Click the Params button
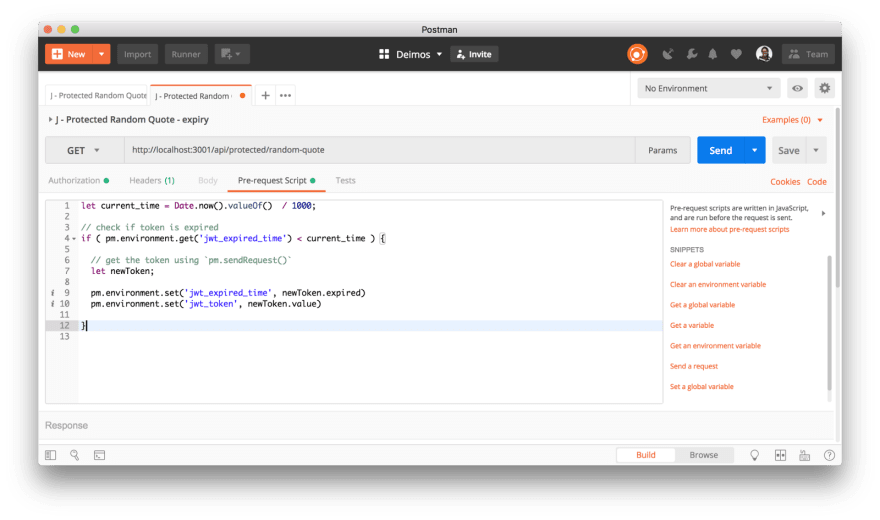 coord(662,150)
